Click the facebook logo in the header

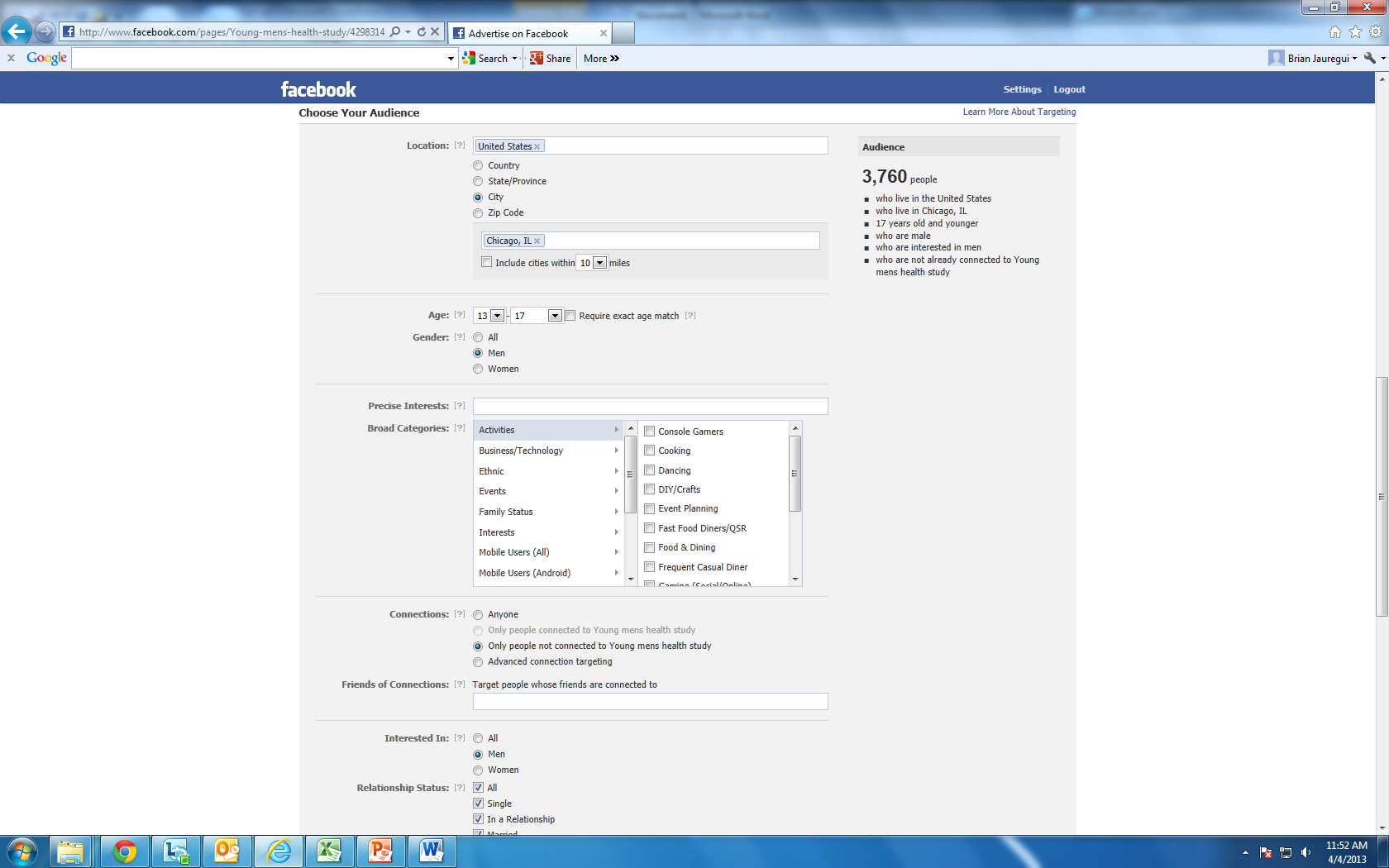coord(318,89)
